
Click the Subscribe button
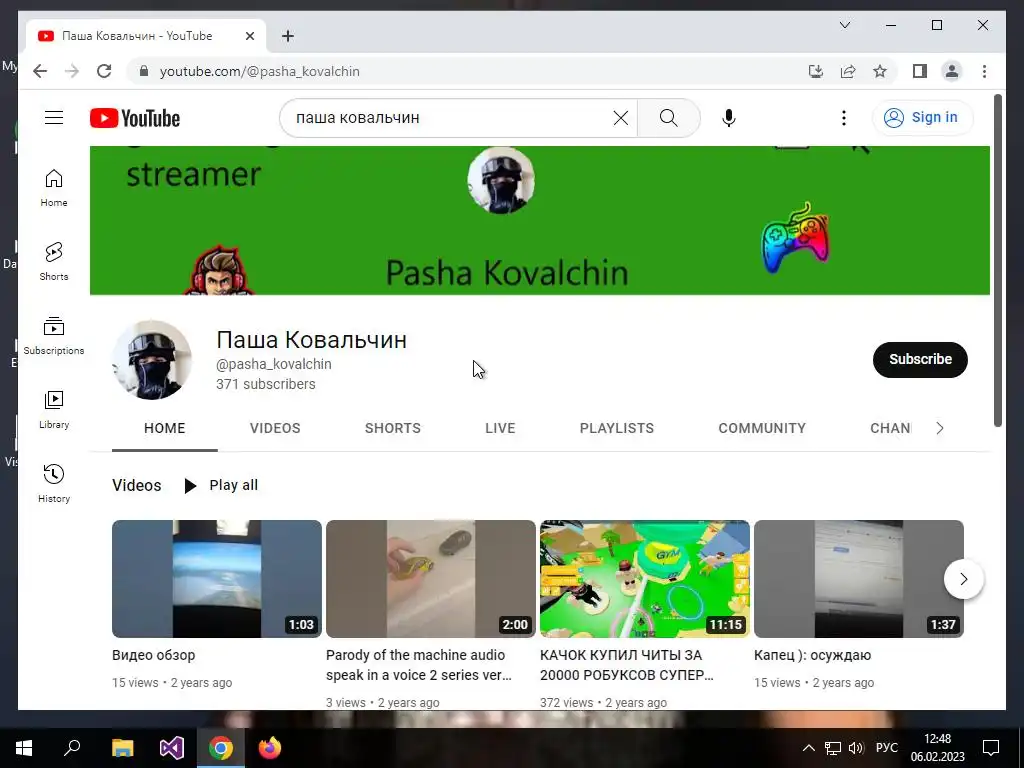[920, 359]
